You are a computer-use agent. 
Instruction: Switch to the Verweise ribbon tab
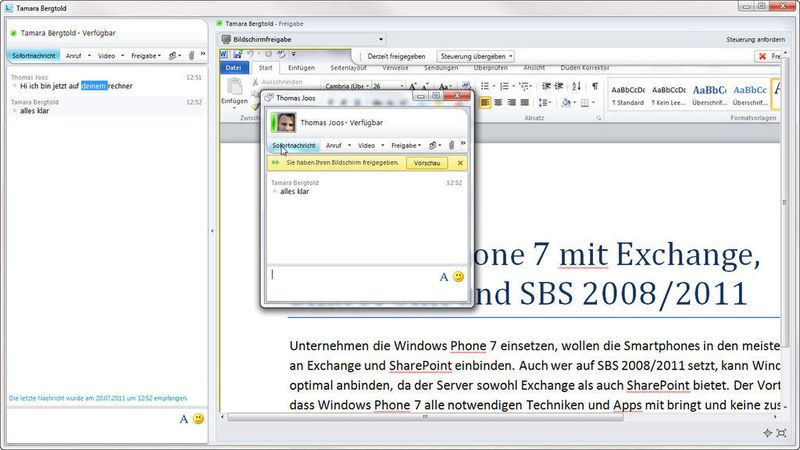(395, 67)
